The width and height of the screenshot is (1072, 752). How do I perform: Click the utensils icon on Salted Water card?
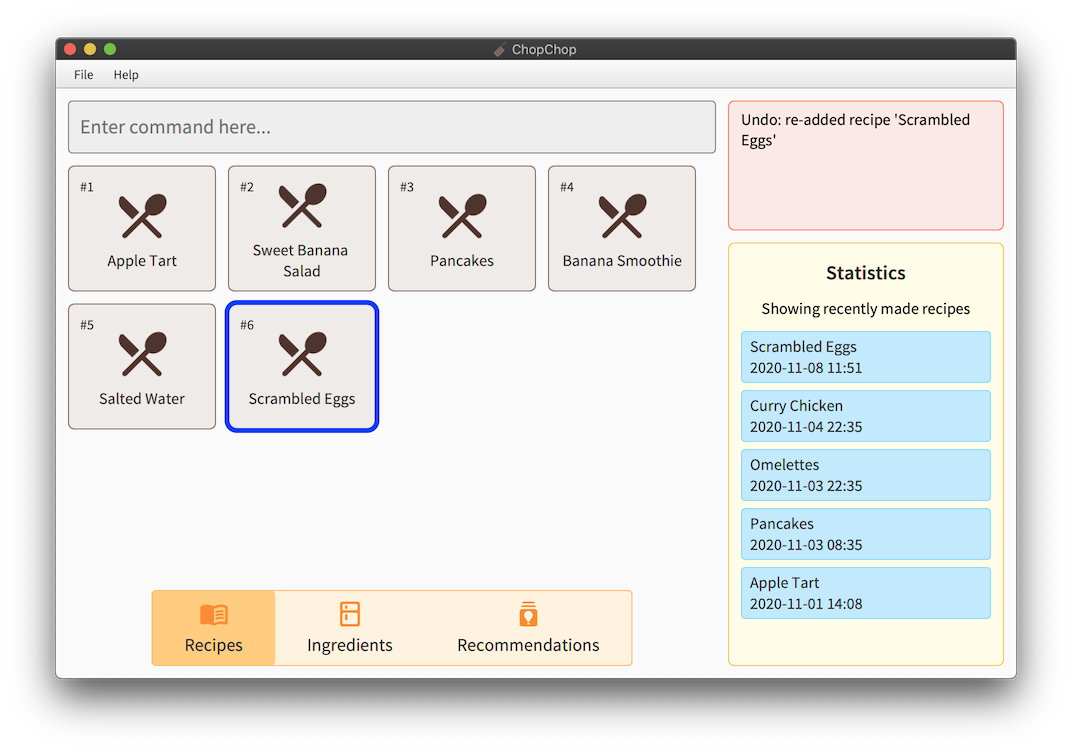142,354
